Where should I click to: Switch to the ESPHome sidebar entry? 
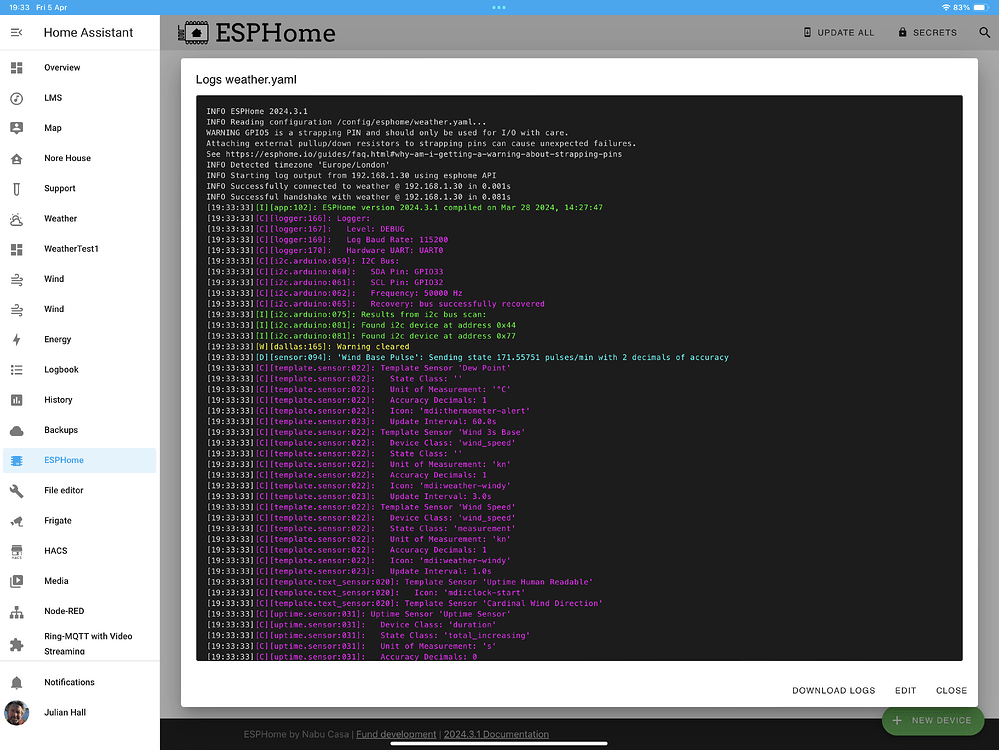click(16, 460)
